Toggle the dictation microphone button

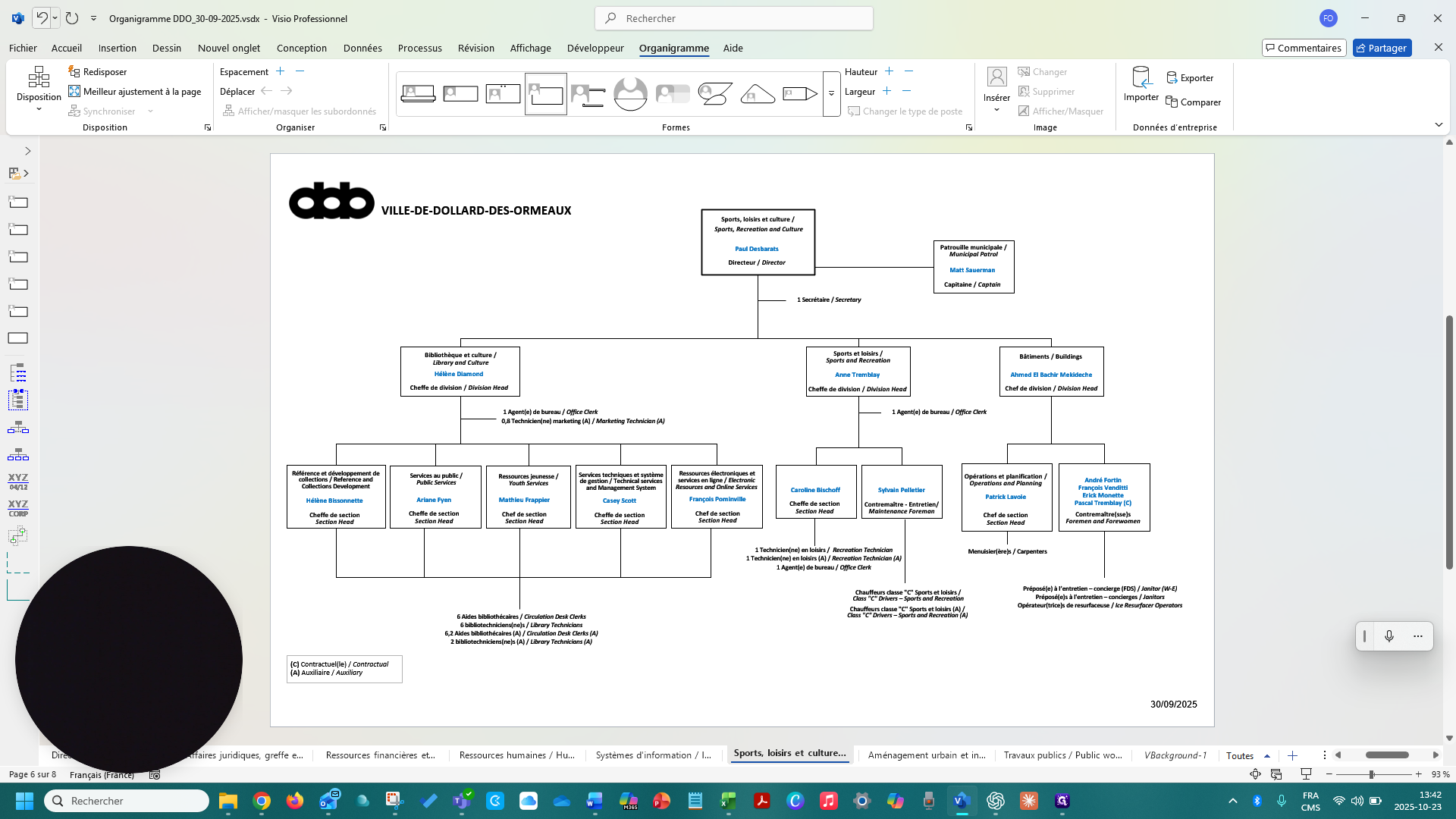1389,636
